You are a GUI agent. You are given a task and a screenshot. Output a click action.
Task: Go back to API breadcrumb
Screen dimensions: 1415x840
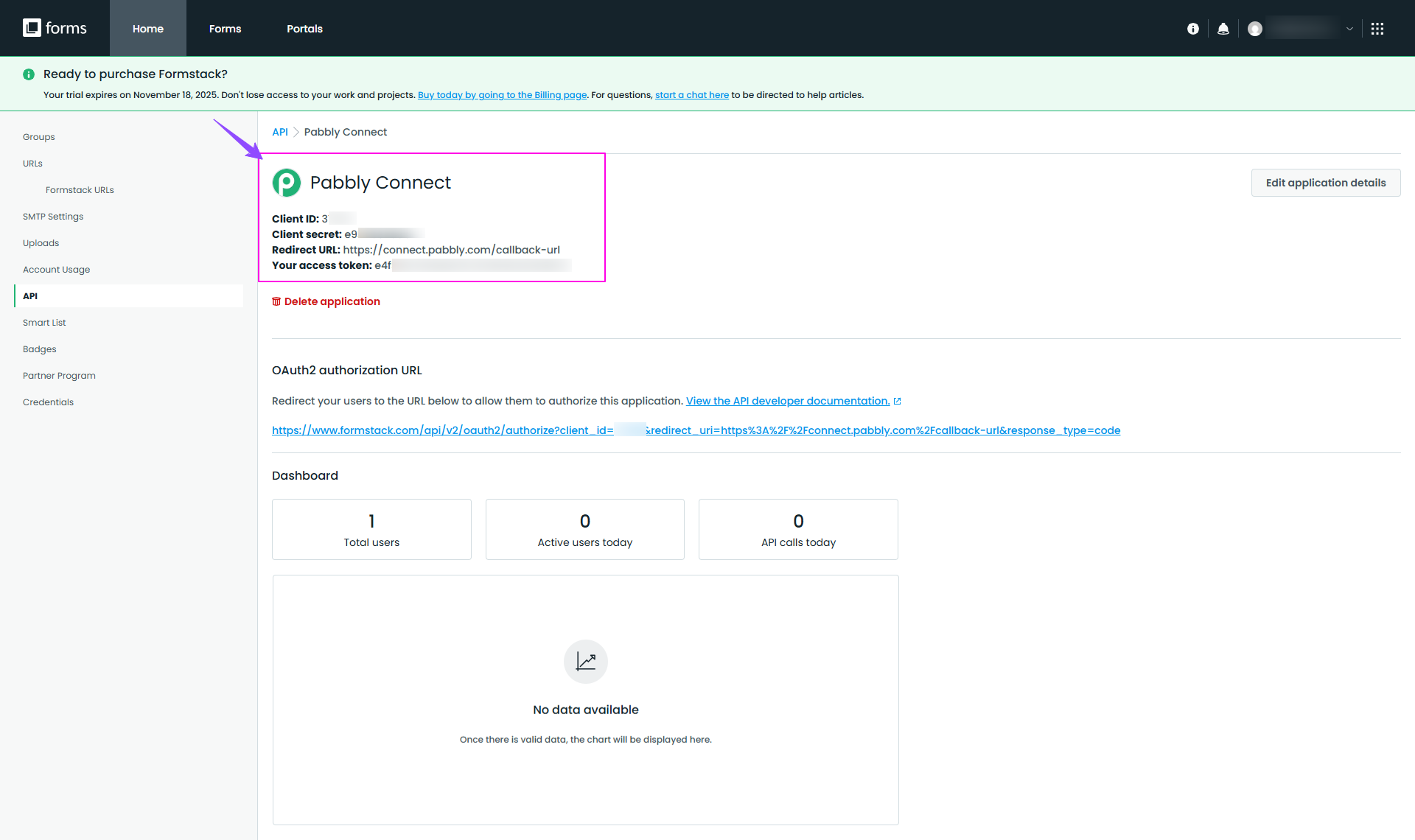(279, 132)
